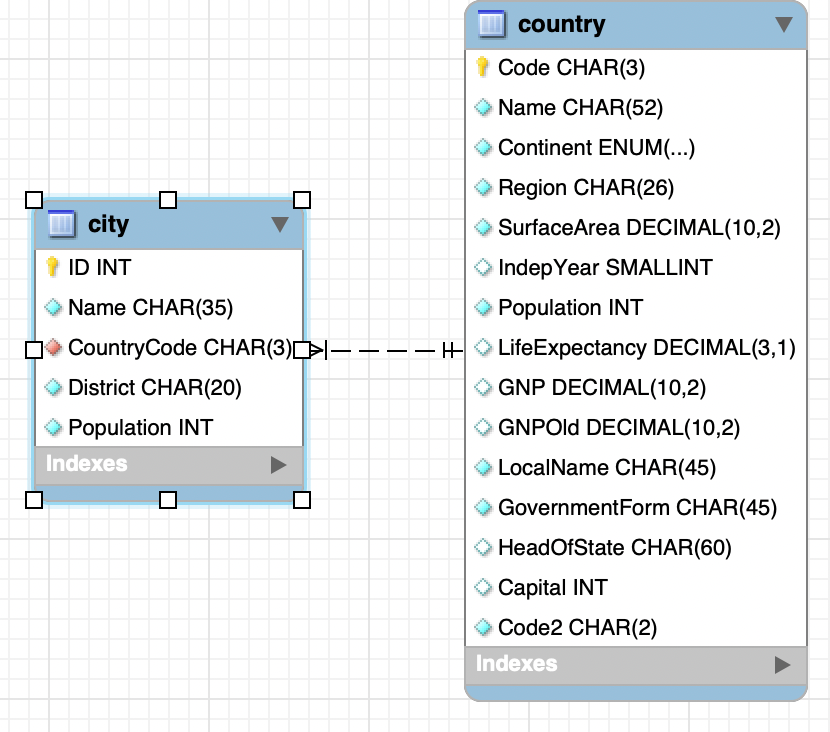Click the primary key icon beside ID INT
This screenshot has height=732, width=830.
(x=52, y=267)
